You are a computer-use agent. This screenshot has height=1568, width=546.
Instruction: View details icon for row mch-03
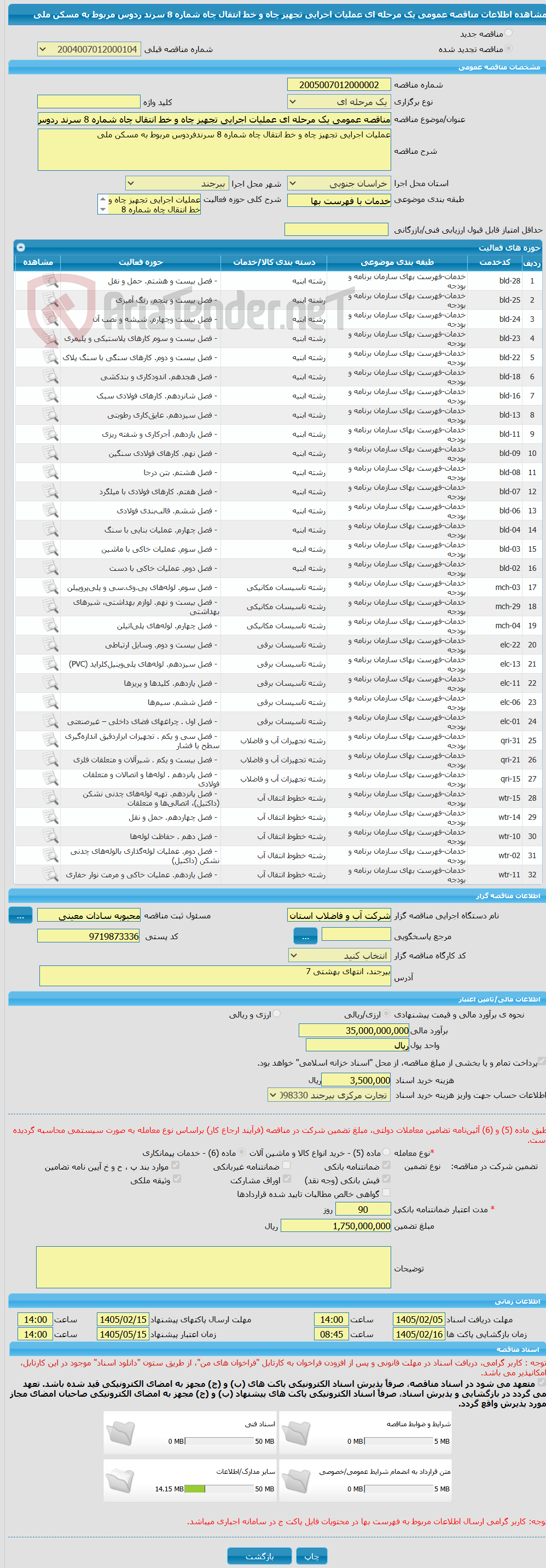(50, 587)
